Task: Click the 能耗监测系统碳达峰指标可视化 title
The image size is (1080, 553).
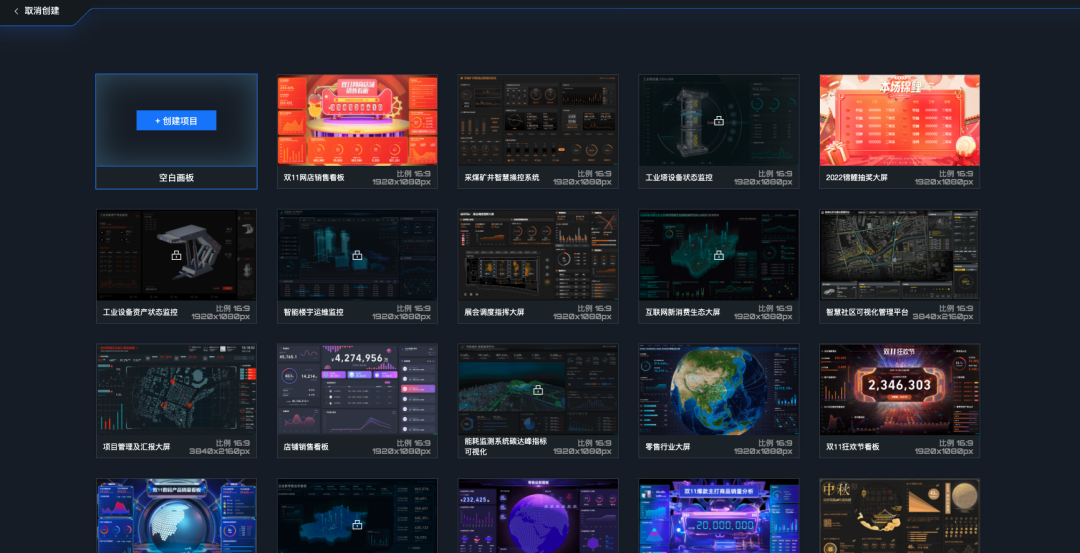Action: (x=506, y=446)
